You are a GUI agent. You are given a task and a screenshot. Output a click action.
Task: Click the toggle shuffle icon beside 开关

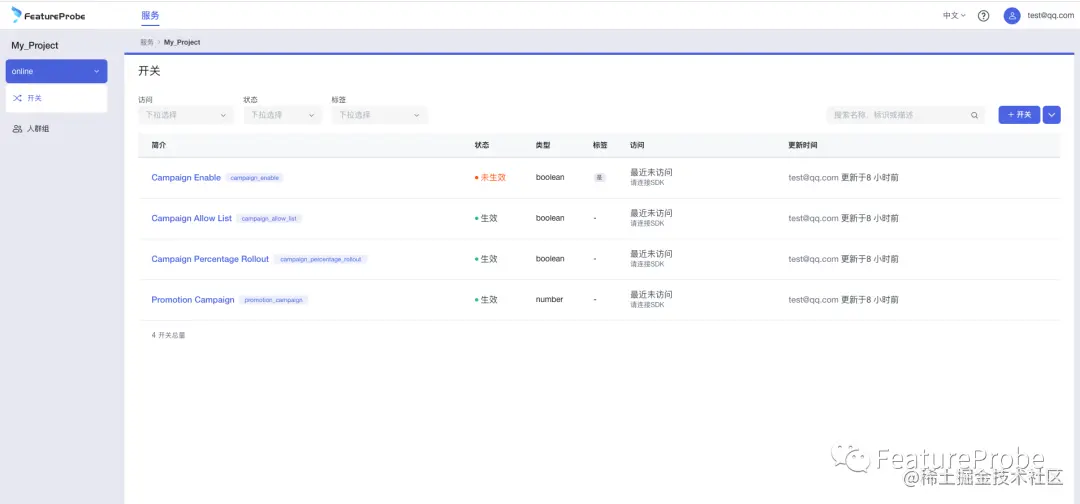point(17,98)
